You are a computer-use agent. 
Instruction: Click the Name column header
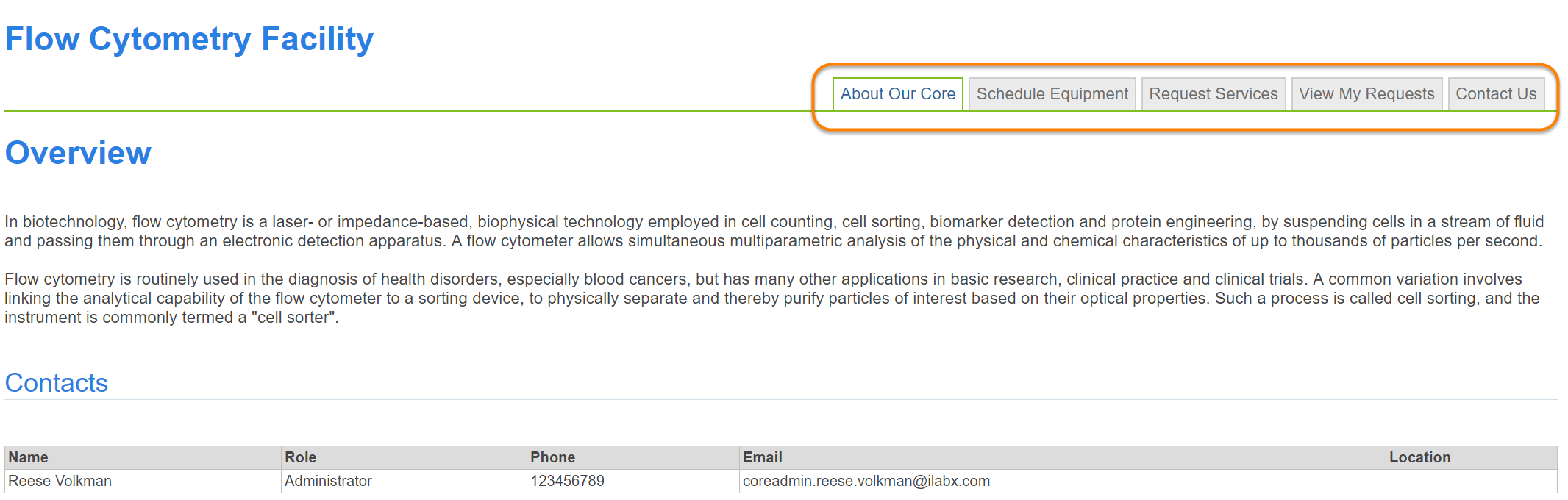(28, 457)
